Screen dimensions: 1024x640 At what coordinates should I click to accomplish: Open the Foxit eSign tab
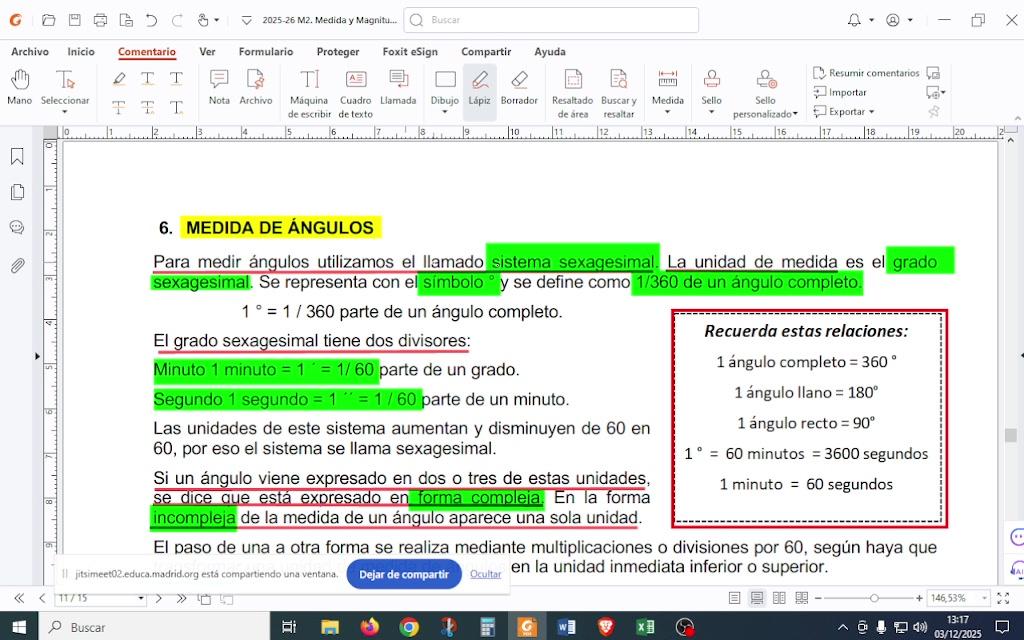coord(410,52)
